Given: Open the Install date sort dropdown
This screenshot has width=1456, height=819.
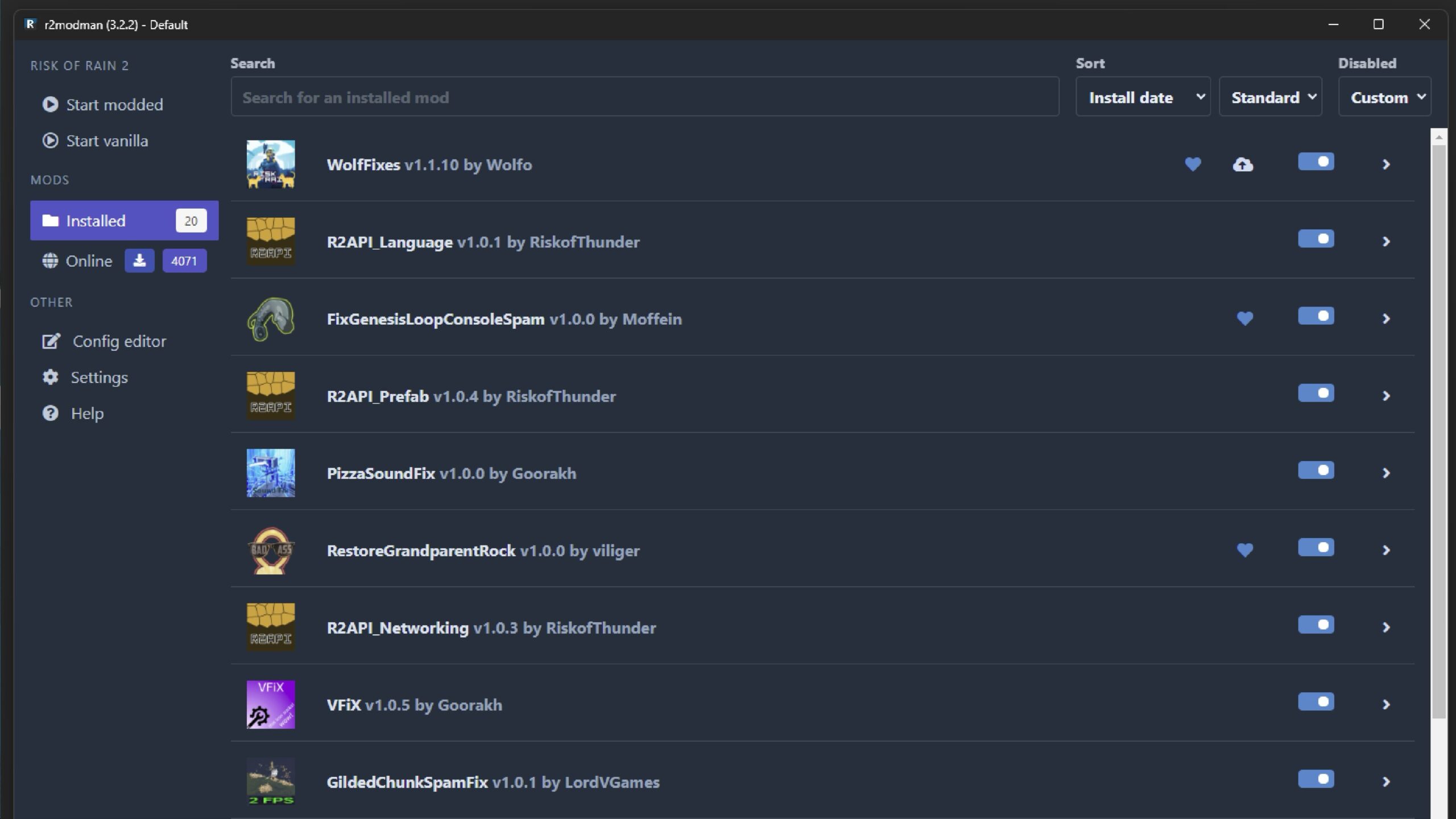Looking at the screenshot, I should coord(1143,97).
